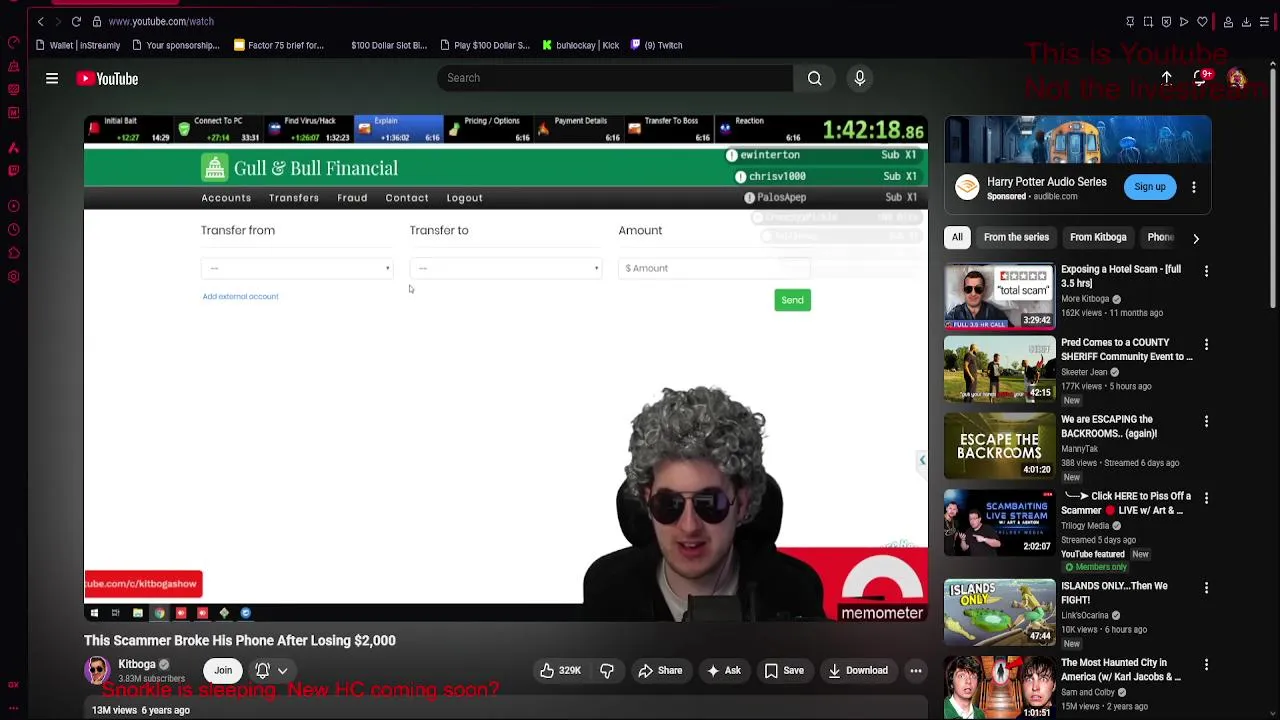Screen dimensions: 1280x720
Task: Focus the YouTube search field
Action: 615,78
